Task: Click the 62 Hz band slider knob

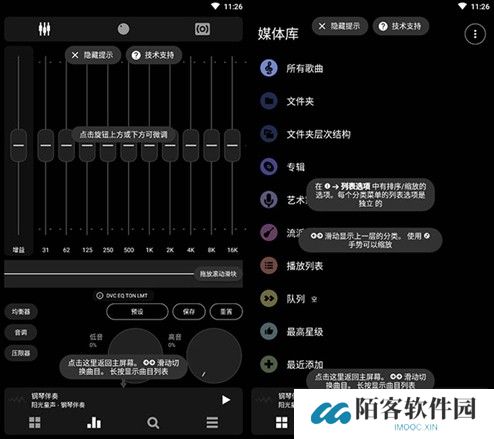Action: coord(66,145)
